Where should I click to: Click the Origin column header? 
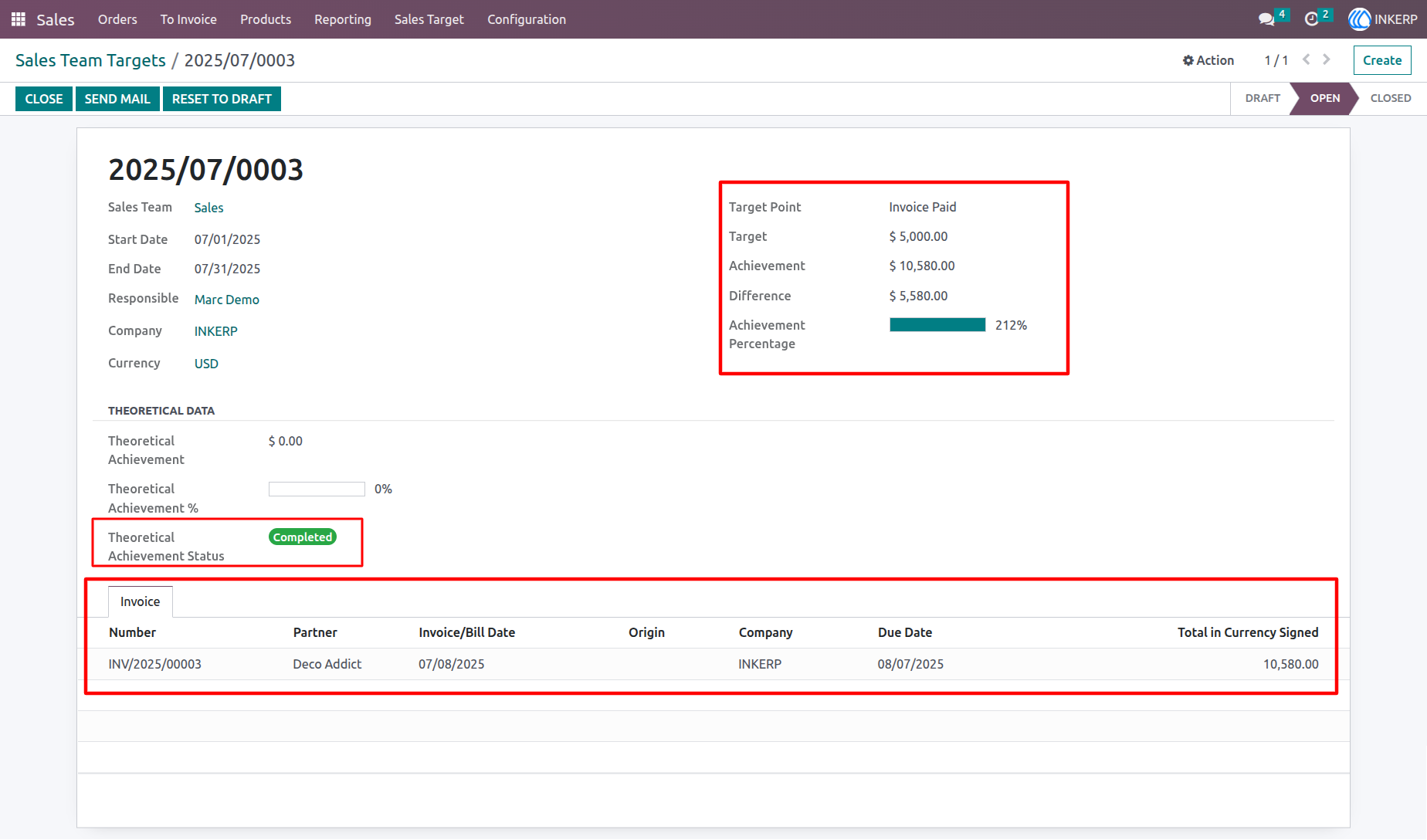coord(646,632)
